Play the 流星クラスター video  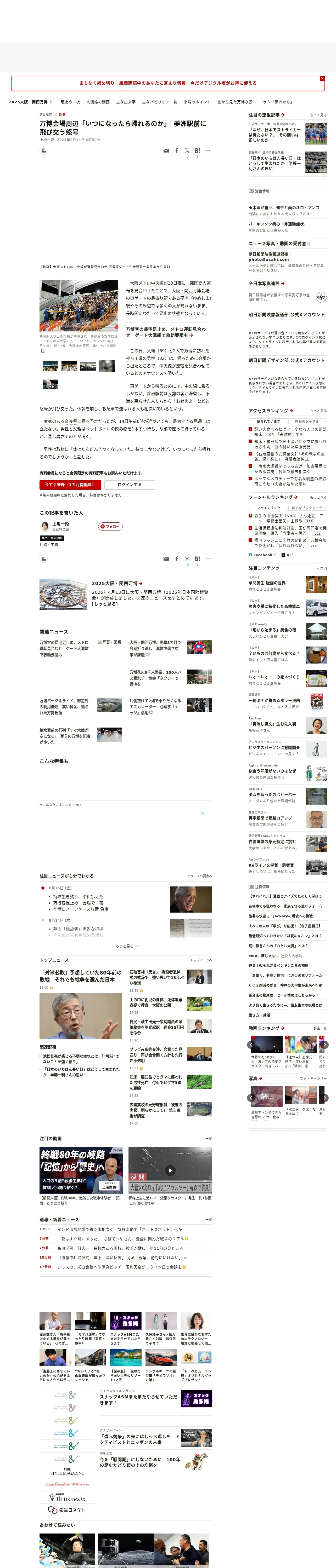(x=170, y=1170)
